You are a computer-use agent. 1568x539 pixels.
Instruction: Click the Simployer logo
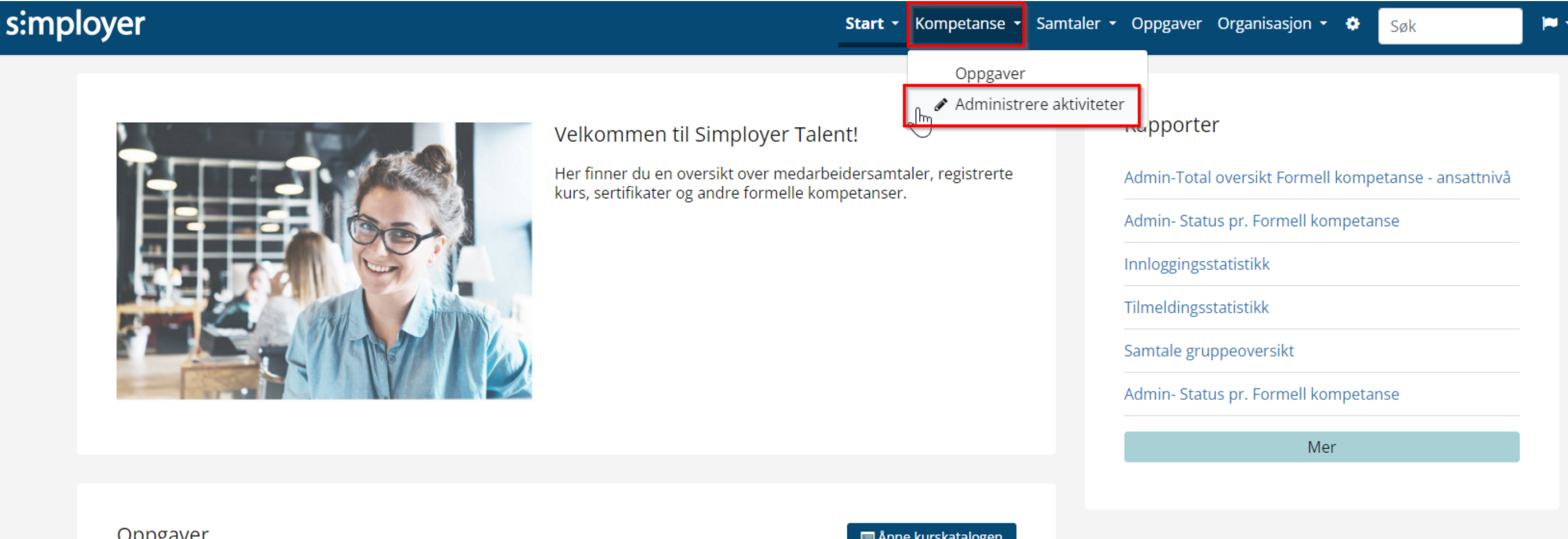click(x=76, y=25)
